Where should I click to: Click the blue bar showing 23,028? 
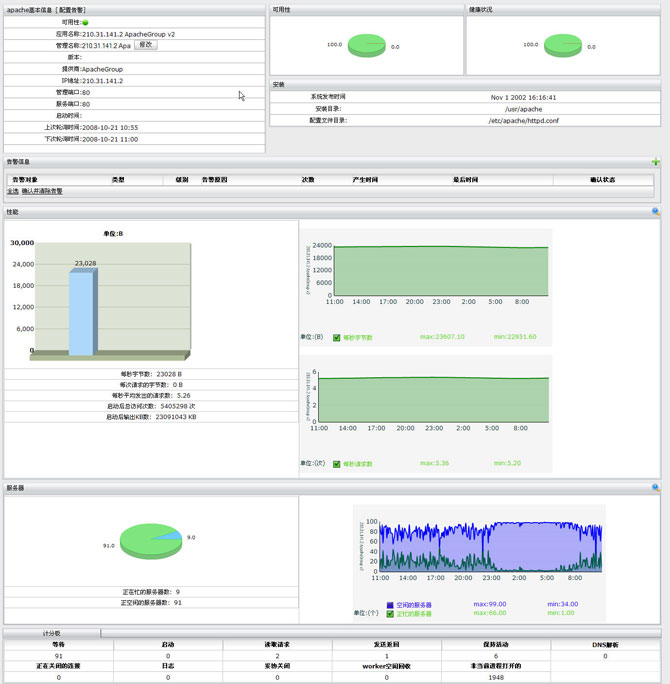[x=82, y=312]
